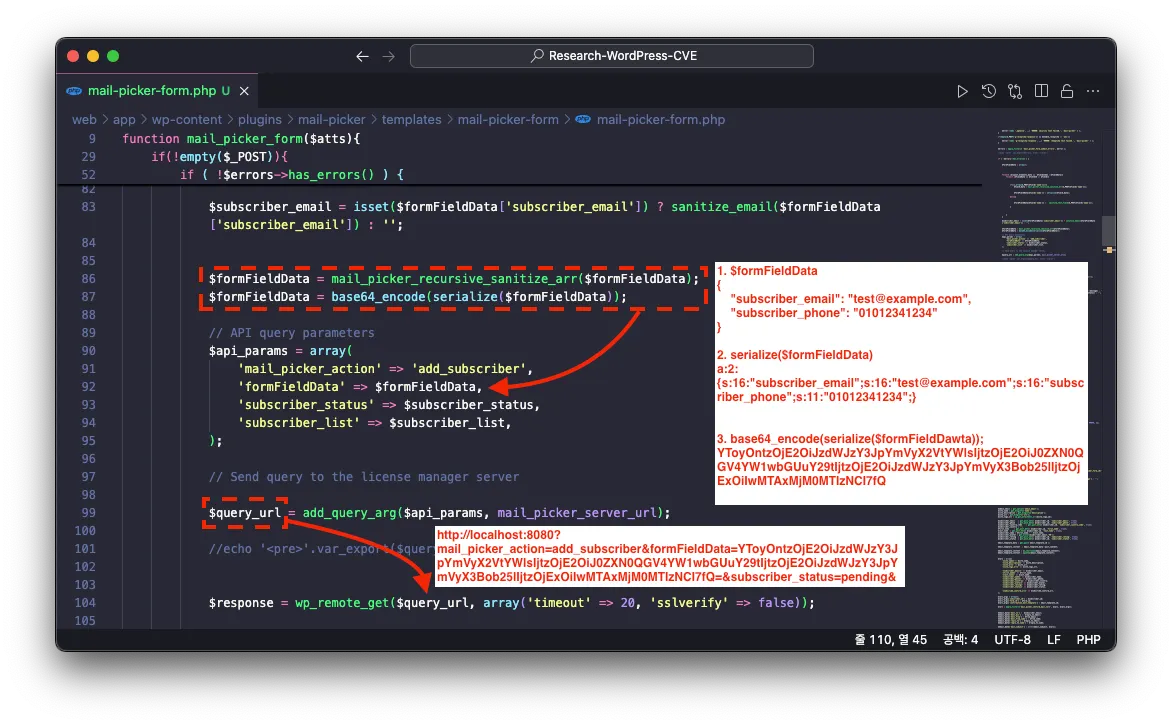Click 'add_query_arg' function on line 99
The image size is (1172, 725).
(x=349, y=513)
